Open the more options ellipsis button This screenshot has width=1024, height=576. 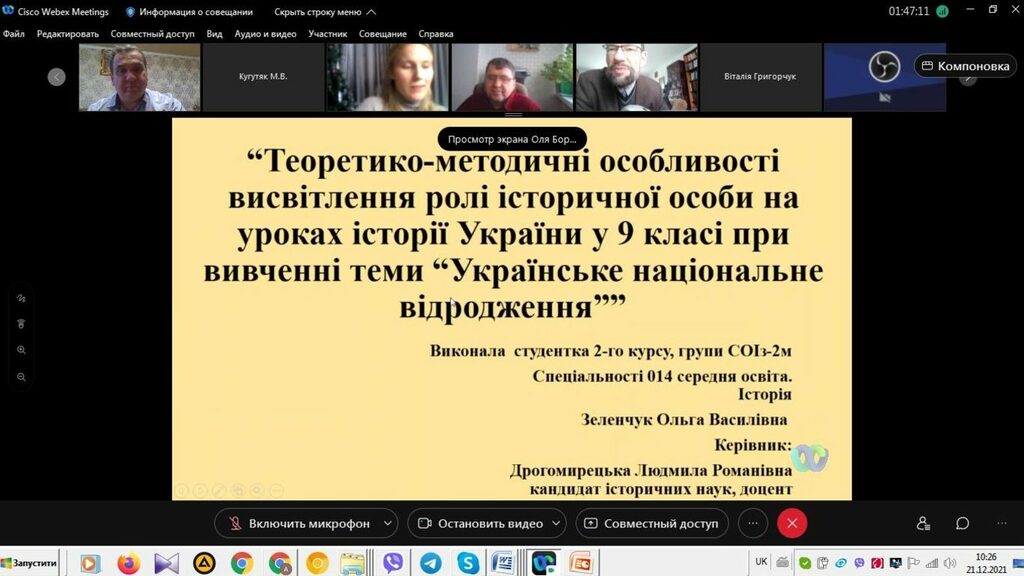[x=753, y=523]
